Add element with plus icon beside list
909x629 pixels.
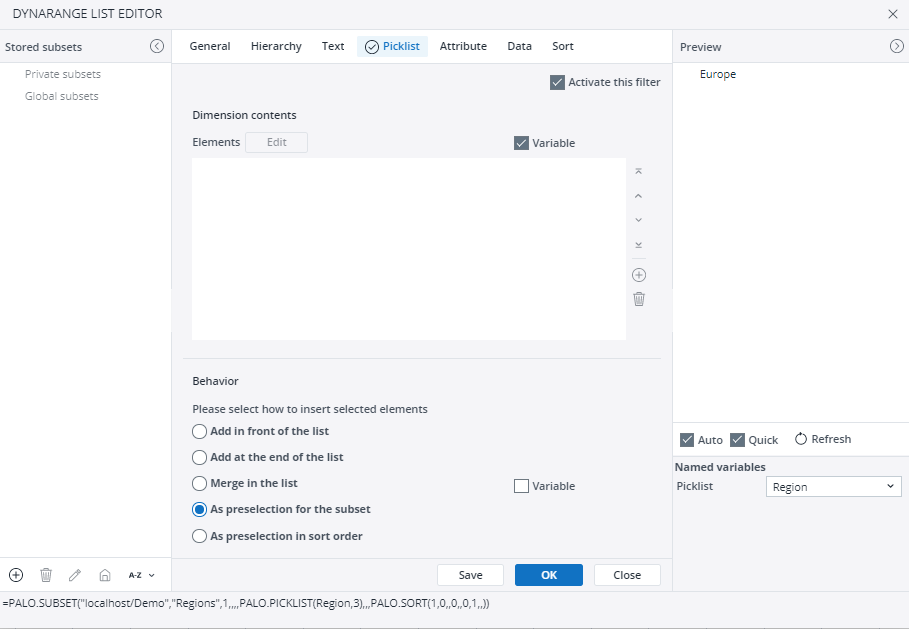[639, 275]
